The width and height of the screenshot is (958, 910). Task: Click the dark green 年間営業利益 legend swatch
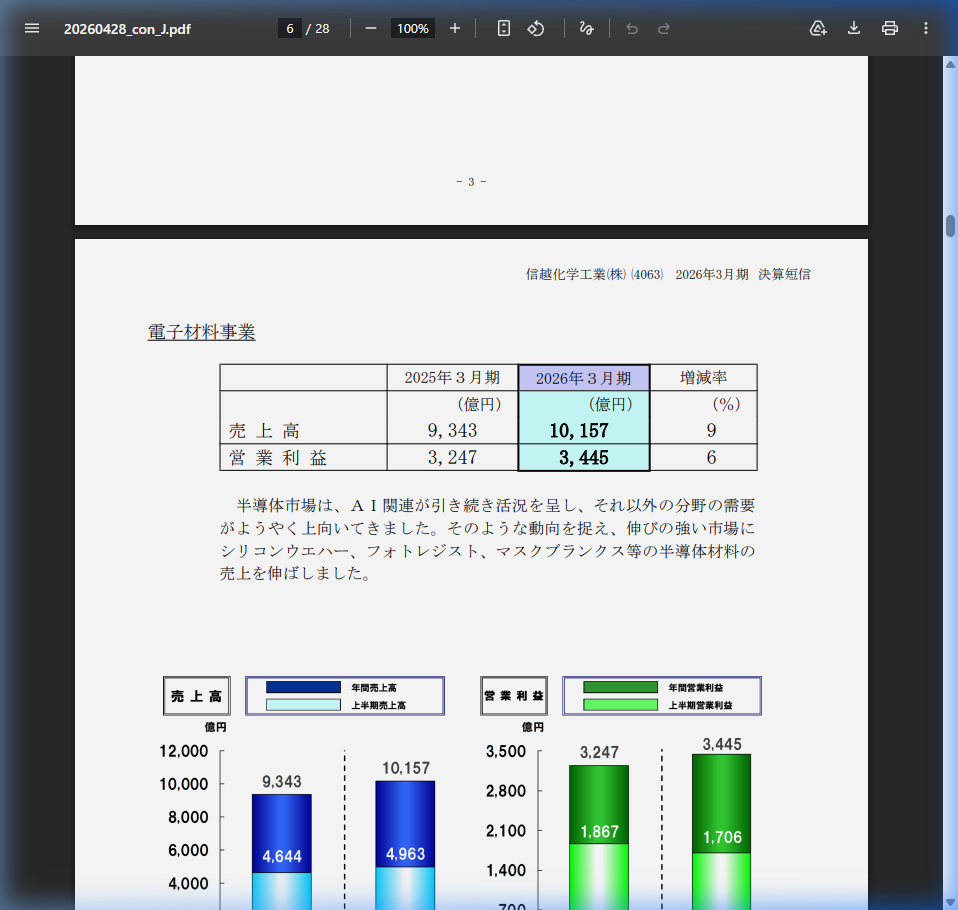click(x=620, y=687)
